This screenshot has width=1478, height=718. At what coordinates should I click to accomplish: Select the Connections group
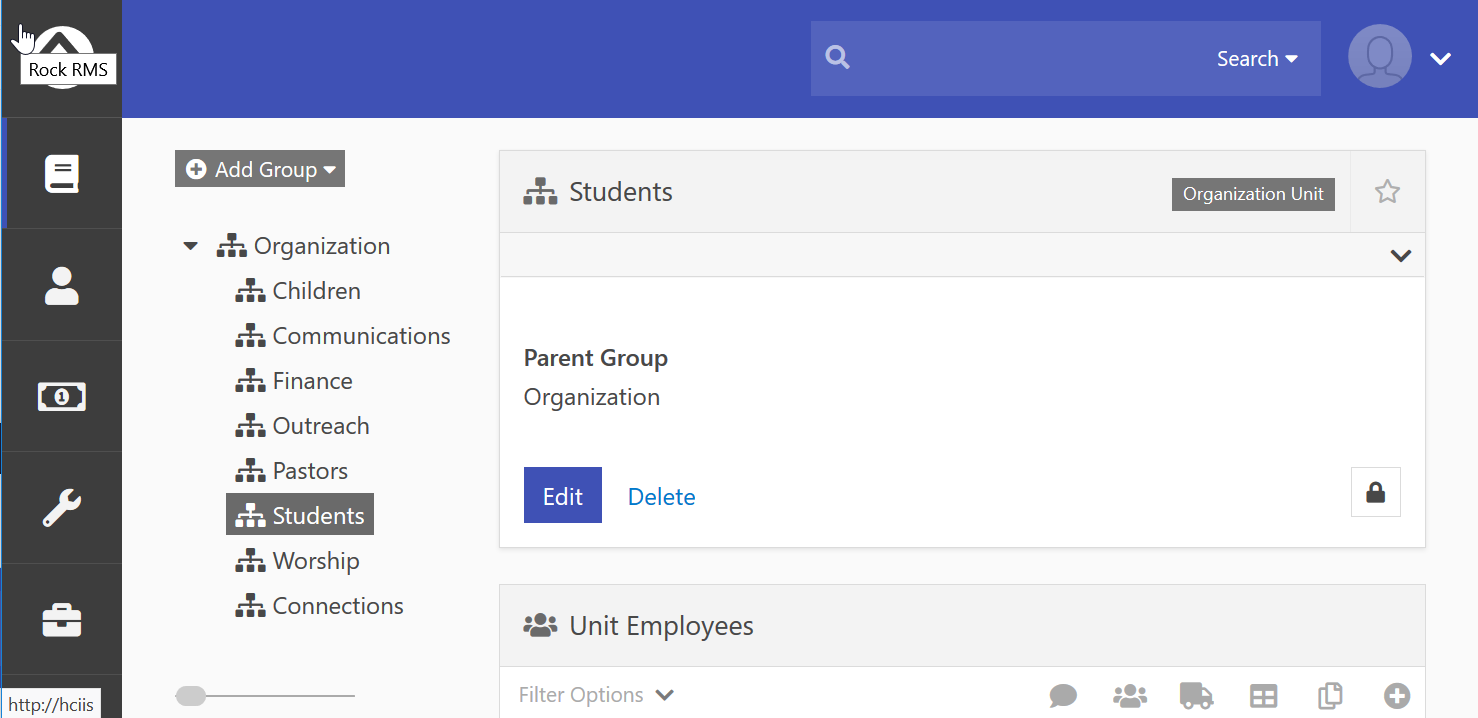pos(319,606)
